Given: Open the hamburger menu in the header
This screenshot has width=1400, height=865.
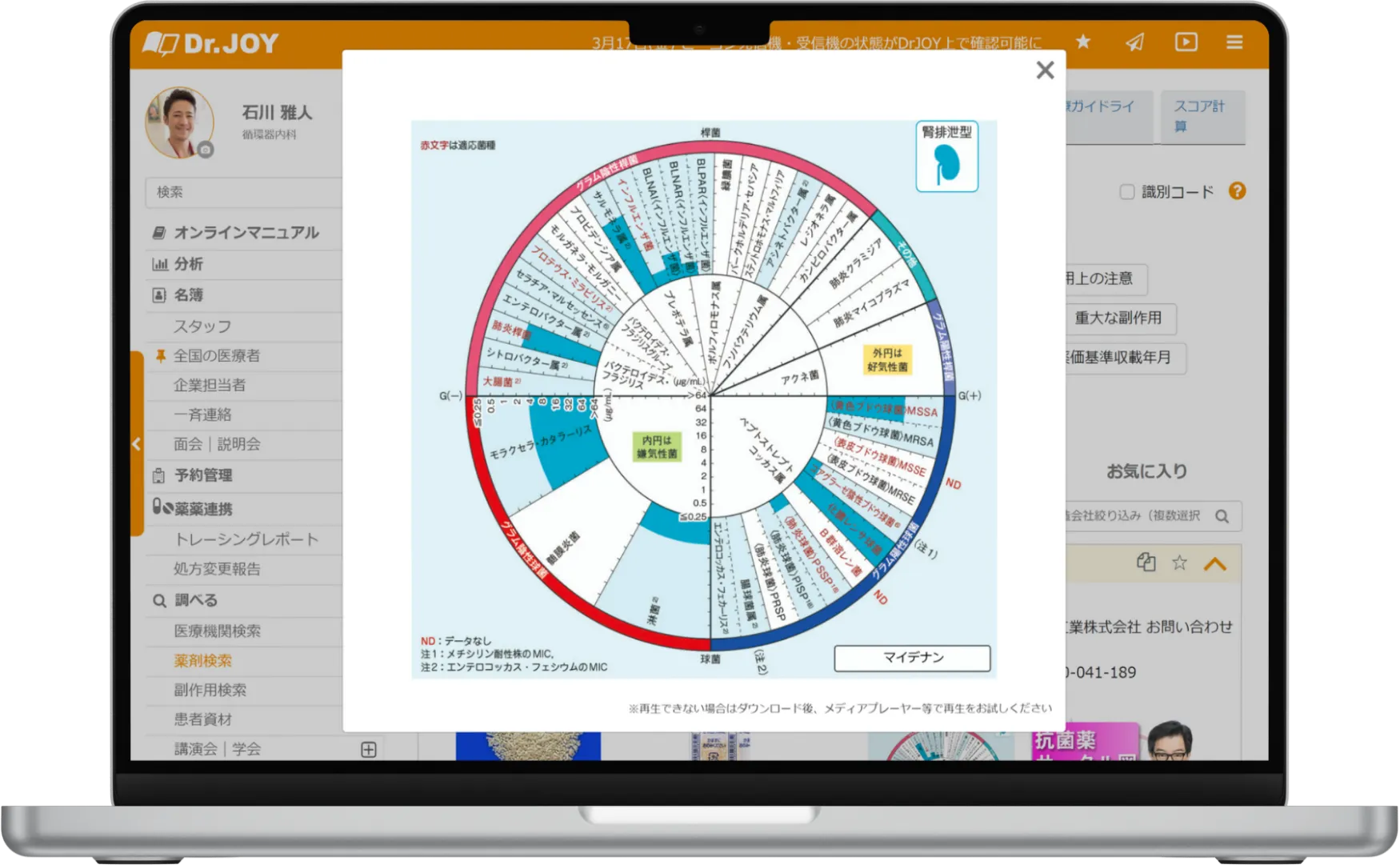Looking at the screenshot, I should [1234, 42].
